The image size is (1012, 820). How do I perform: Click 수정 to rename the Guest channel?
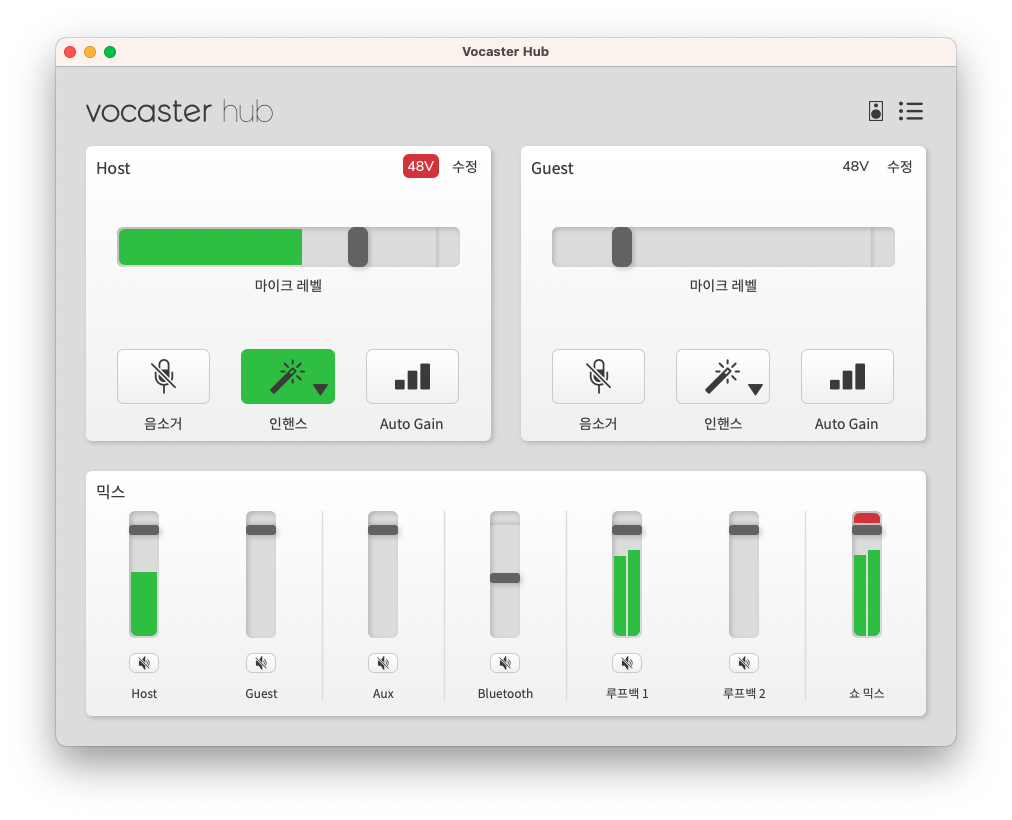[899, 166]
